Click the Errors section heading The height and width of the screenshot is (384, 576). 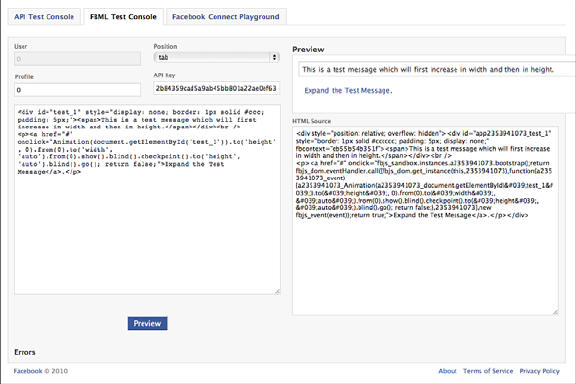[x=25, y=352]
